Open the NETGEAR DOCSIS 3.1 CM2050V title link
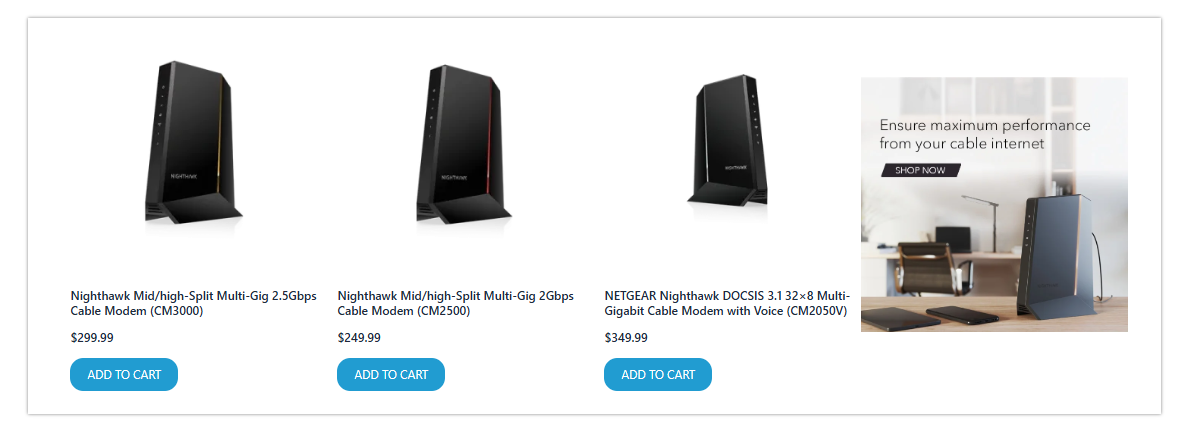The height and width of the screenshot is (434, 1198). [727, 303]
